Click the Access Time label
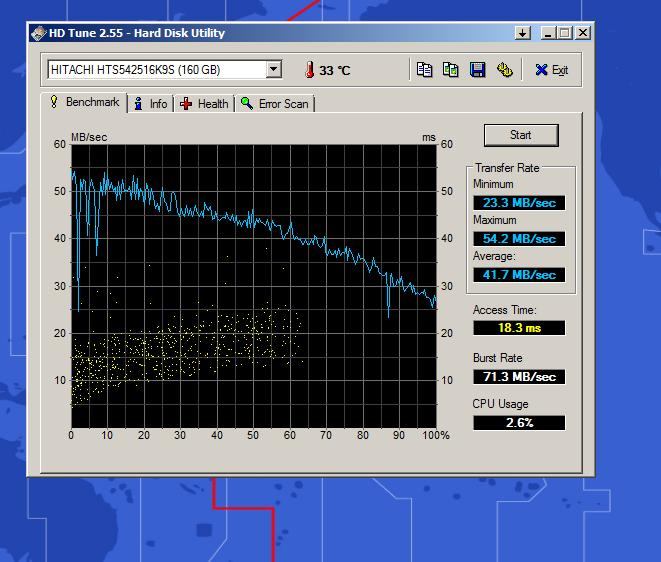This screenshot has width=661, height=562. [504, 310]
